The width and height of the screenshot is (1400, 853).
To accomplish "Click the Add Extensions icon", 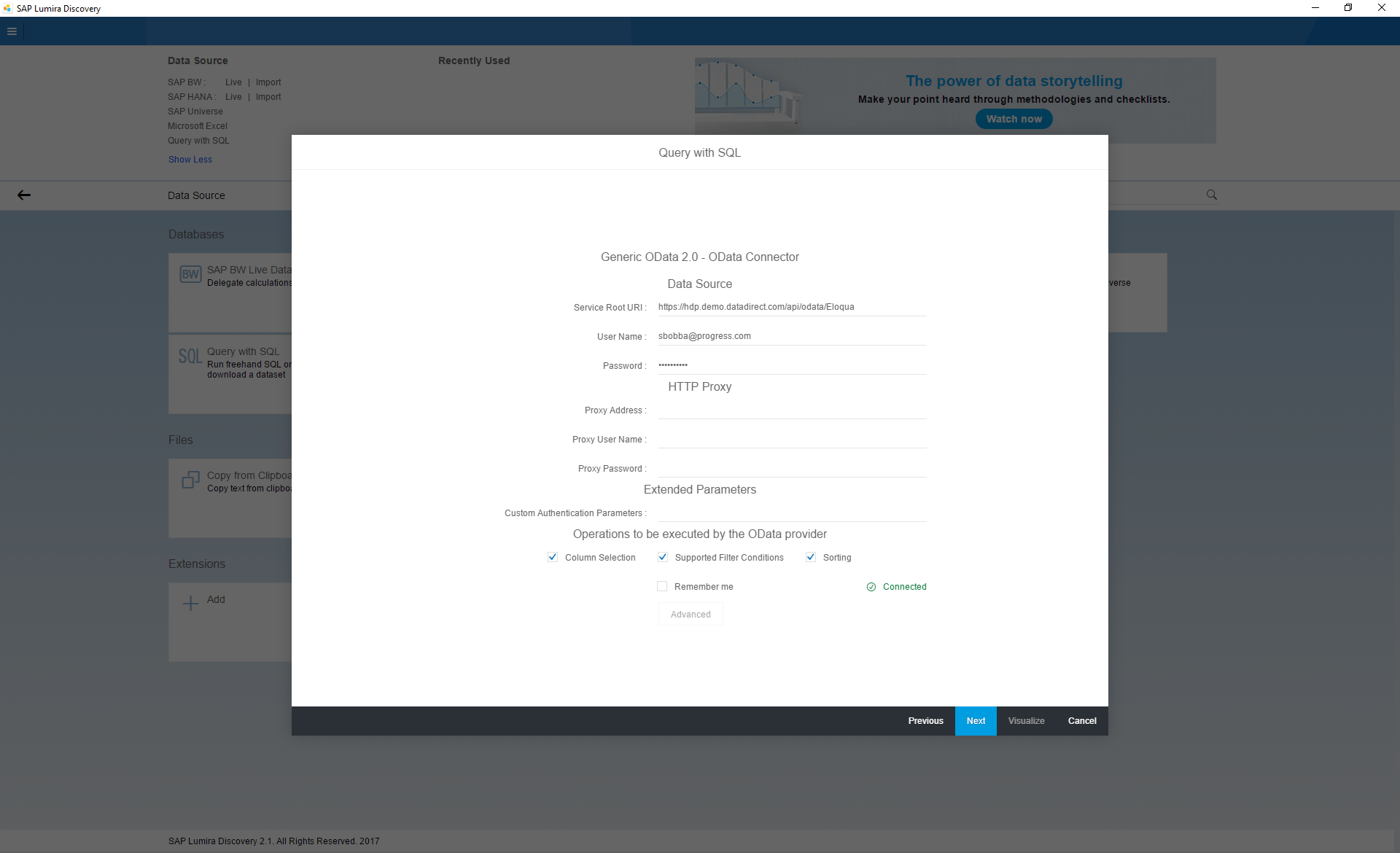I will click(x=190, y=601).
